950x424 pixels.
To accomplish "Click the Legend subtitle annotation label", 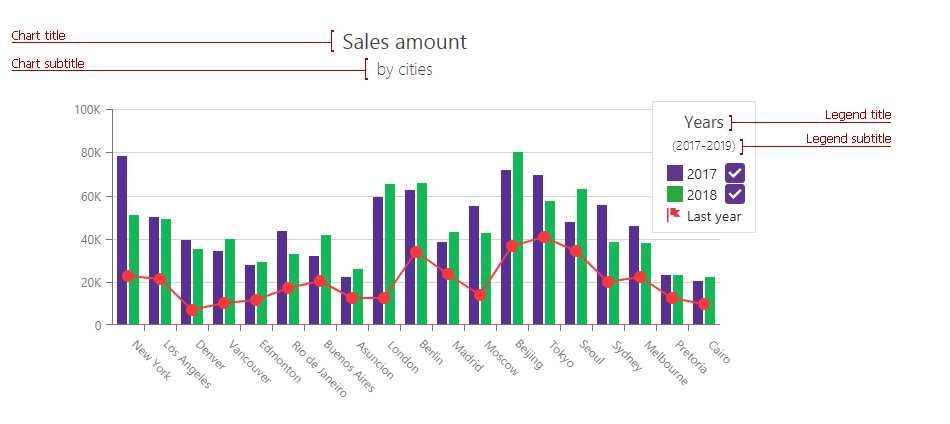I will coord(848,139).
